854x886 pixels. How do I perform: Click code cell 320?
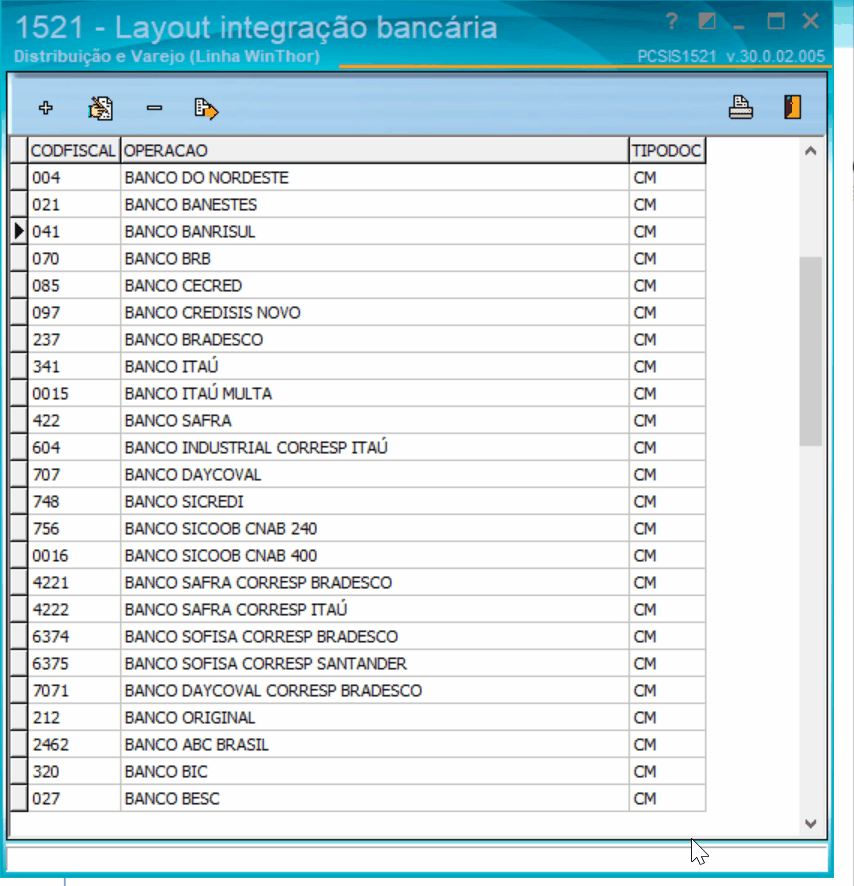click(x=74, y=772)
